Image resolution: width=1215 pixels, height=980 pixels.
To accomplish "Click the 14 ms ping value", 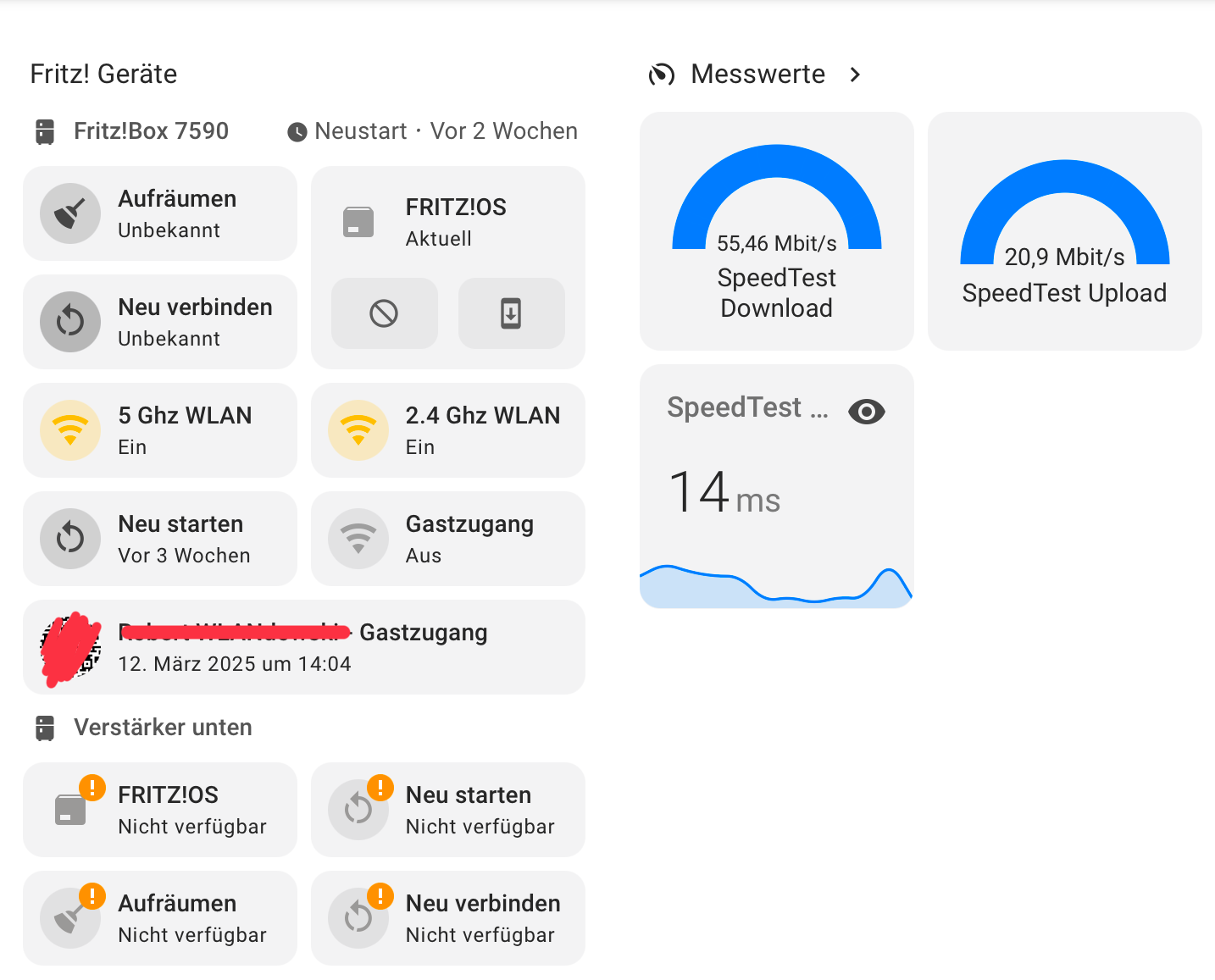I will pyautogui.click(x=724, y=493).
